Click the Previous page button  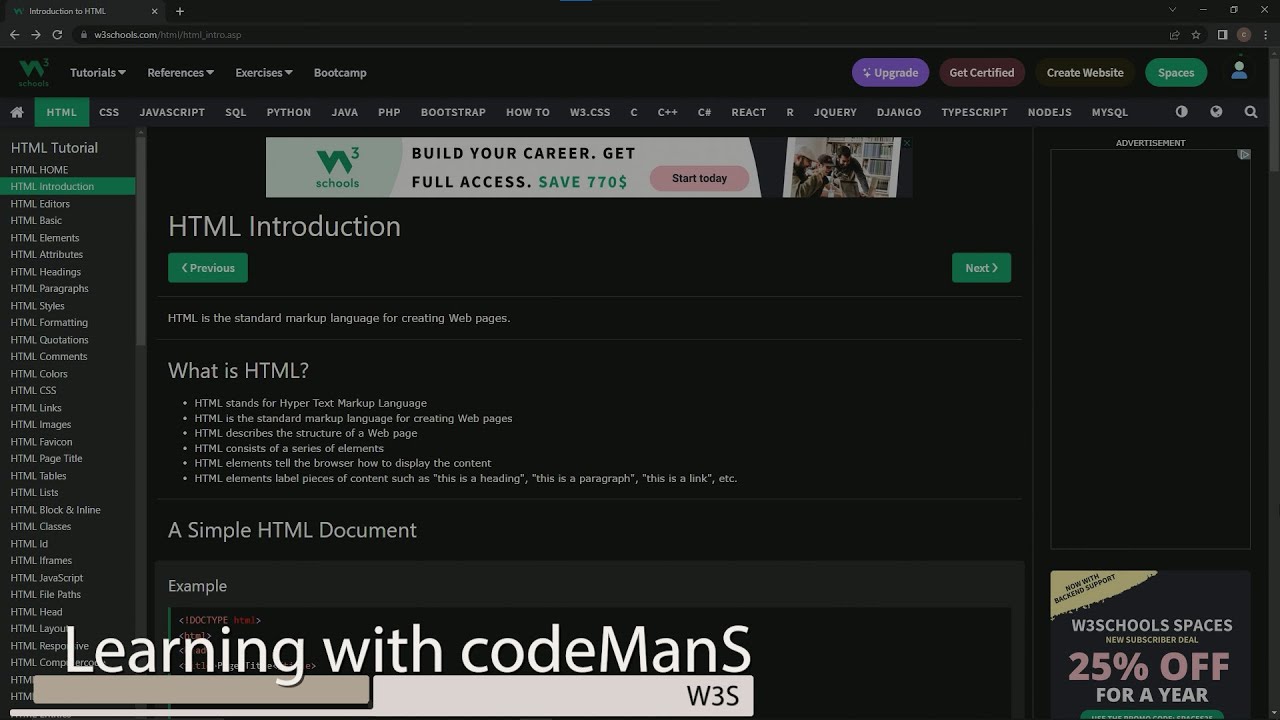tap(208, 268)
